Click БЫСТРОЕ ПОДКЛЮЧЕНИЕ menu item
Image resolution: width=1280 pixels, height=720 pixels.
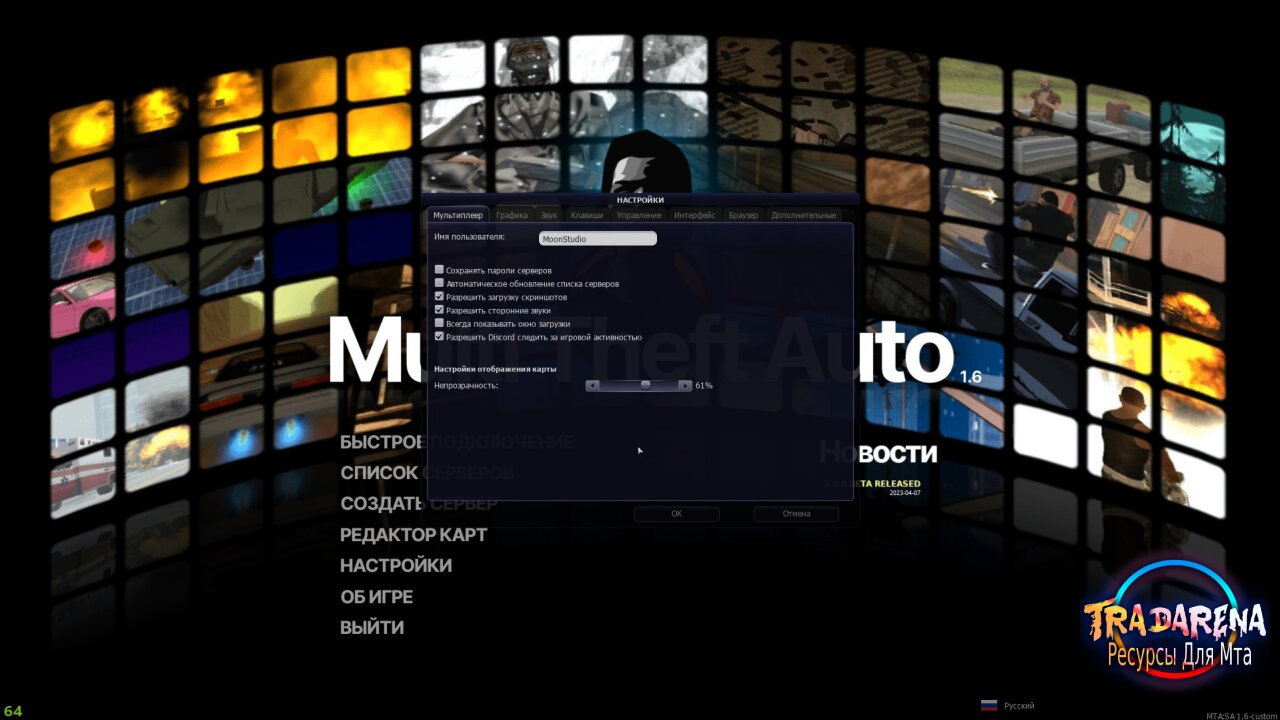(457, 442)
